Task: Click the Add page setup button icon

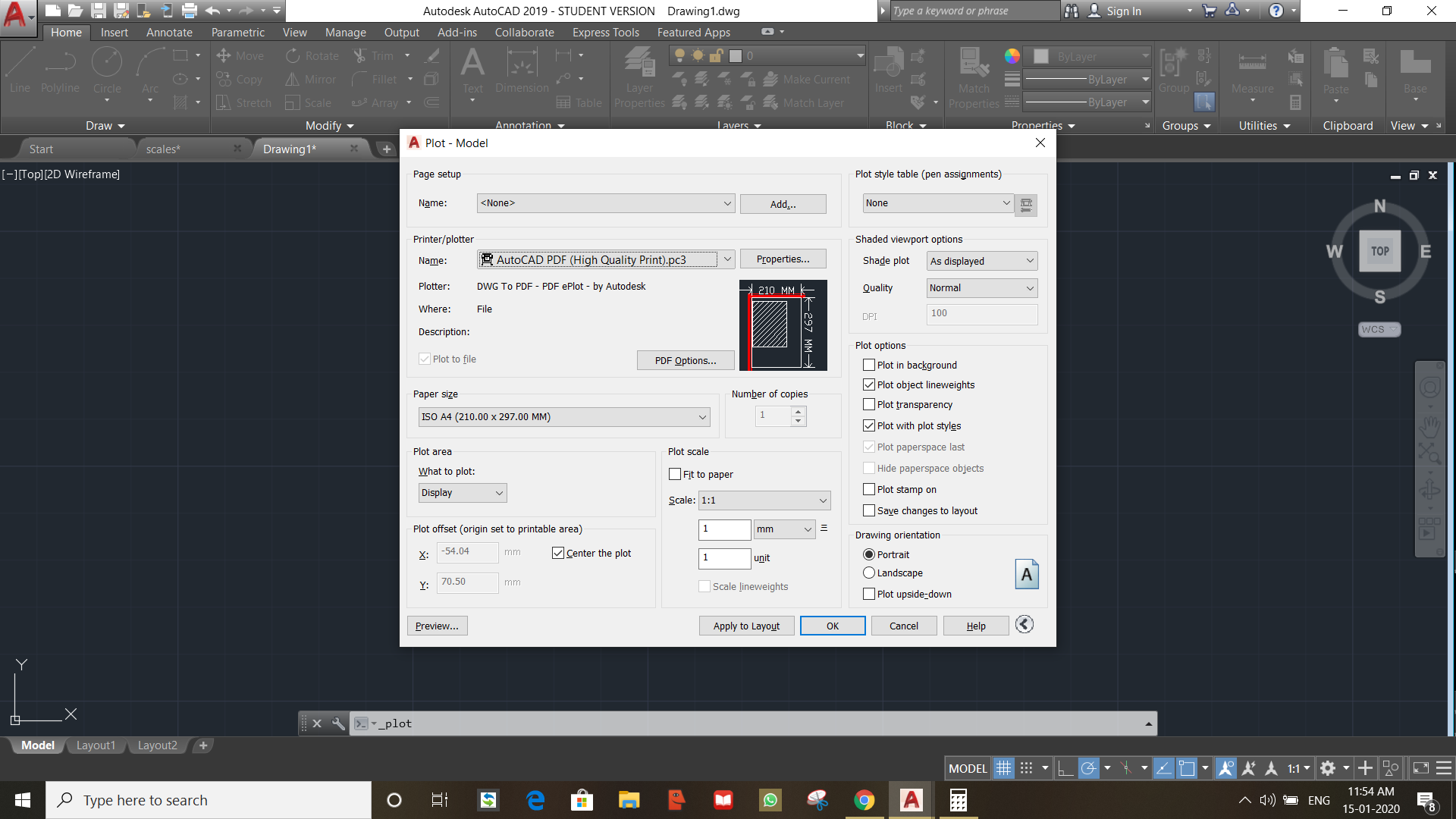Action: [x=783, y=203]
